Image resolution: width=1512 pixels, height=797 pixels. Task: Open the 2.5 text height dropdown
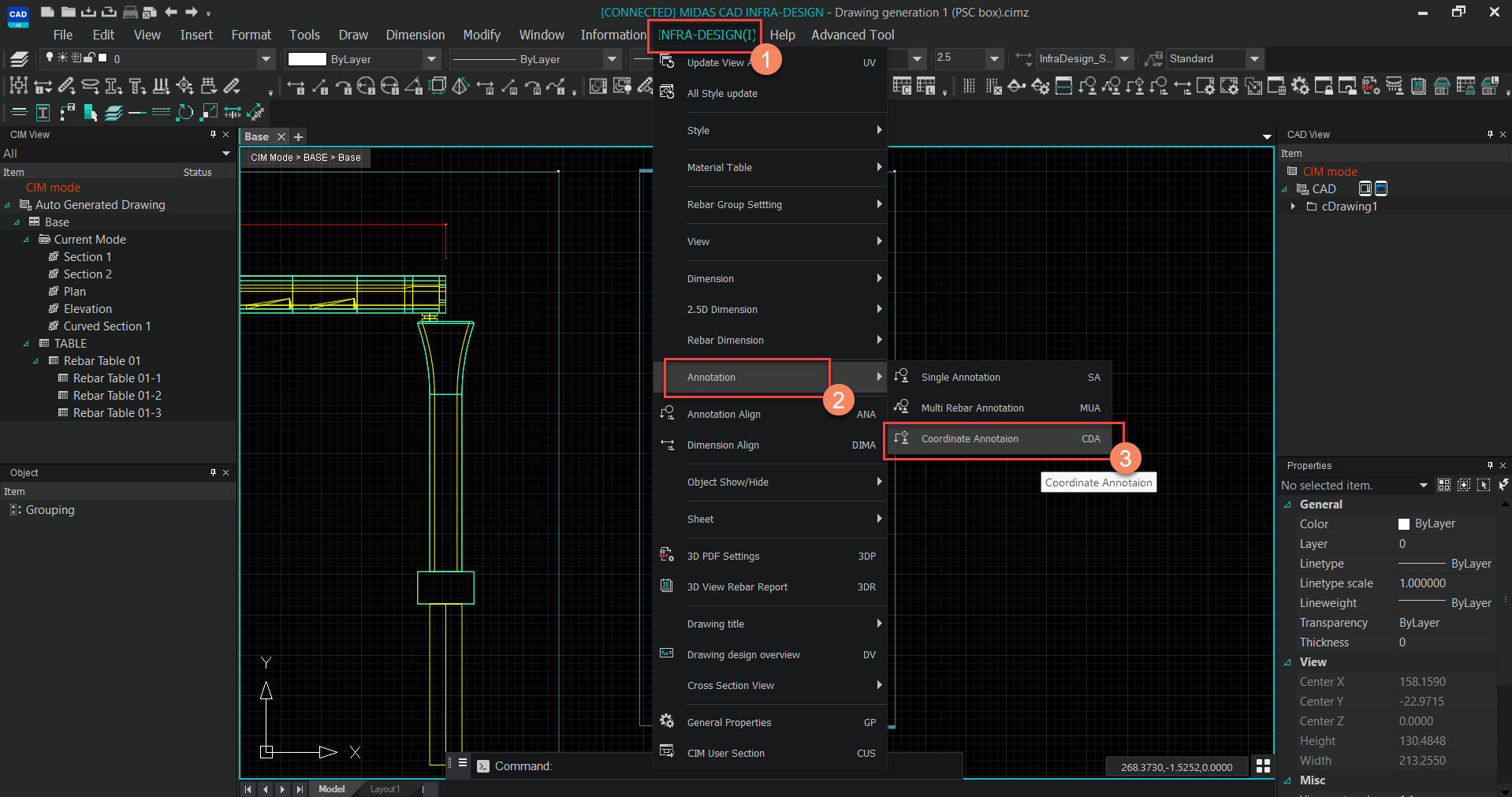994,59
